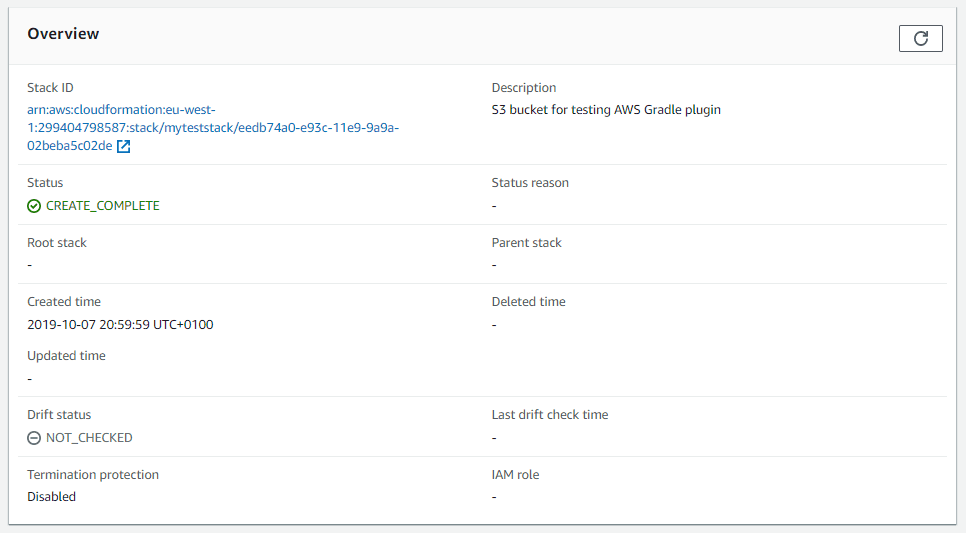The image size is (966, 533).
Task: Click the NOT_CHECKED drift status text
Action: [x=89, y=438]
